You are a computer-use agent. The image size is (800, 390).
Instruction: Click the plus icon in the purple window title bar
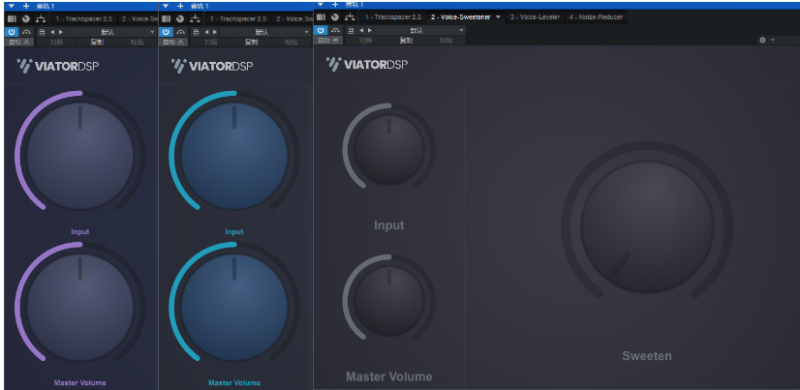coord(26,6)
